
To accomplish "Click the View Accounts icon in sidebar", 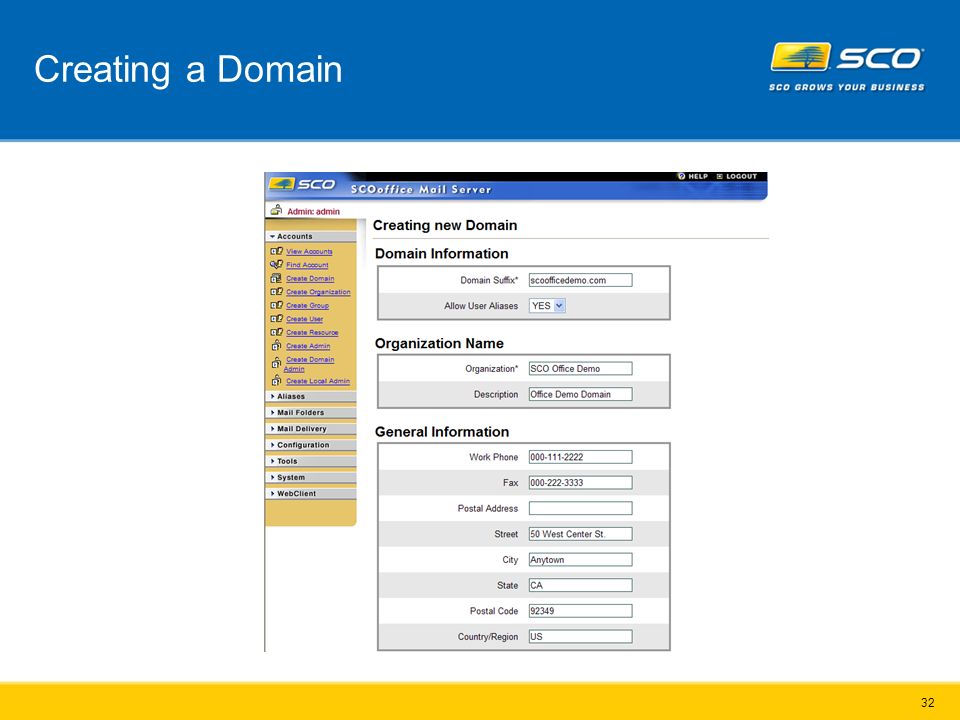I will tap(277, 251).
